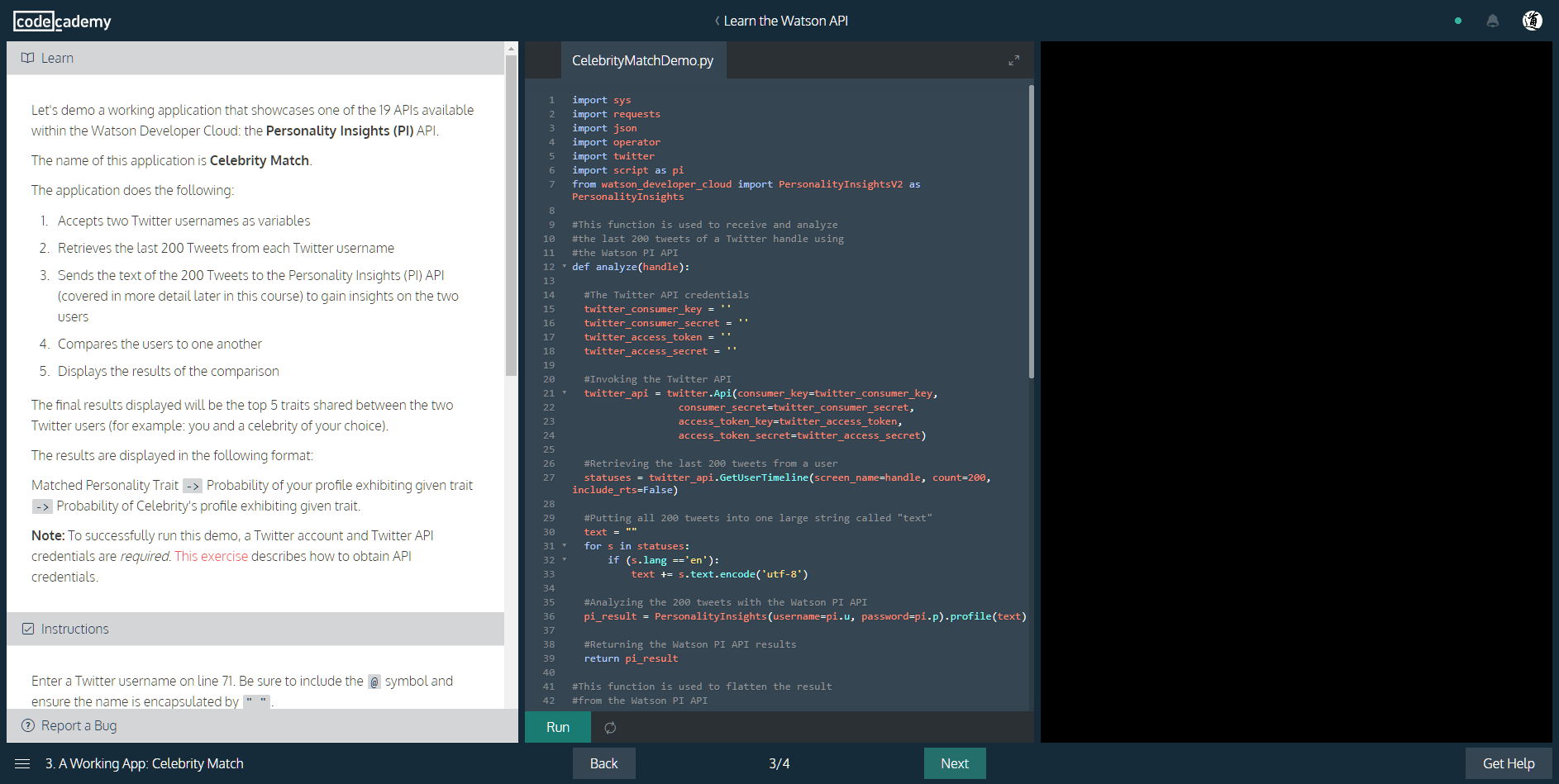This screenshot has height=784, width=1559.
Task: Click the Learn book icon
Action: tap(28, 58)
